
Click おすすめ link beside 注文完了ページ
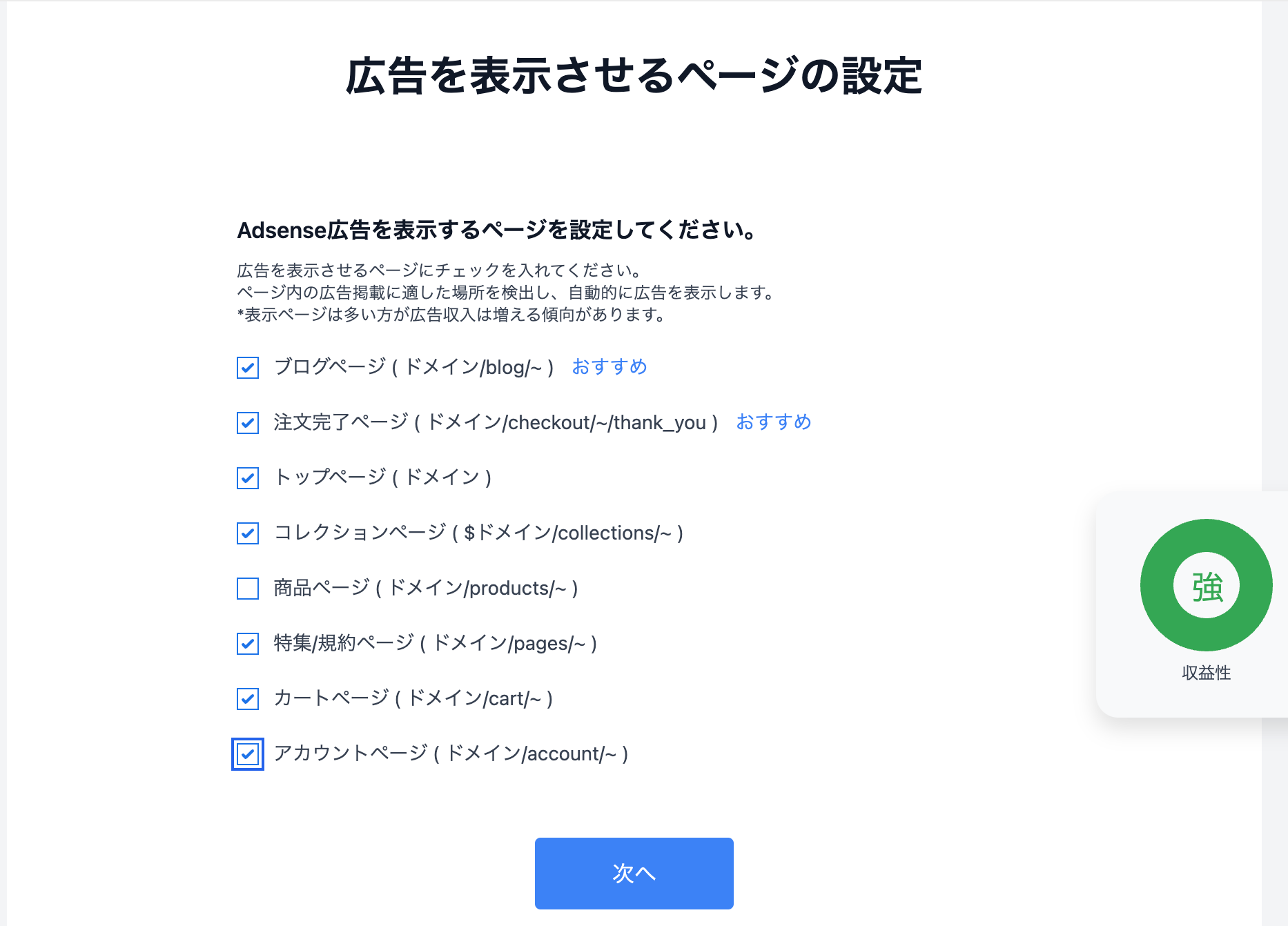click(773, 422)
